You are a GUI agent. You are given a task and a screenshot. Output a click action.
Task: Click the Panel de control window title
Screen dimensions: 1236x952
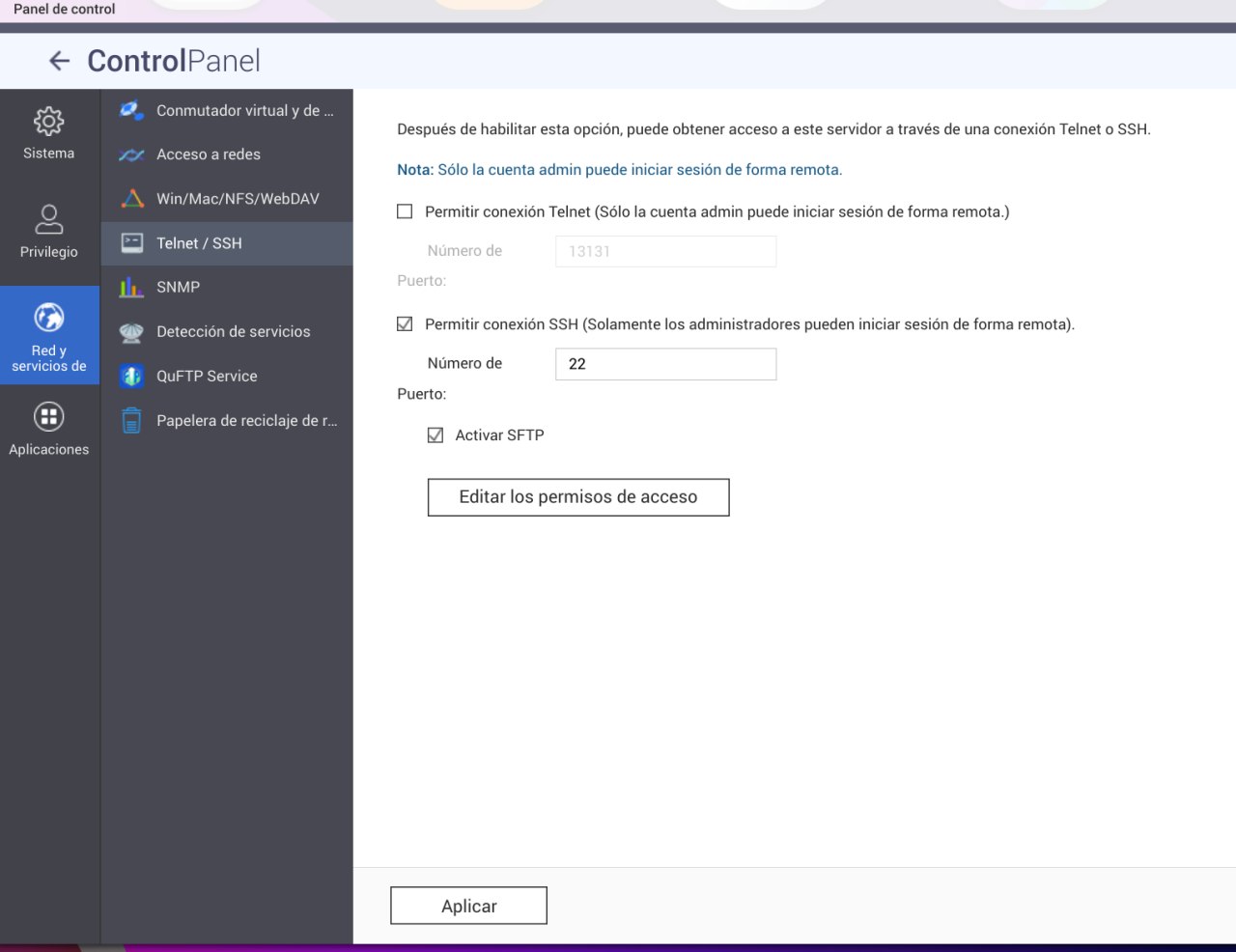click(65, 9)
